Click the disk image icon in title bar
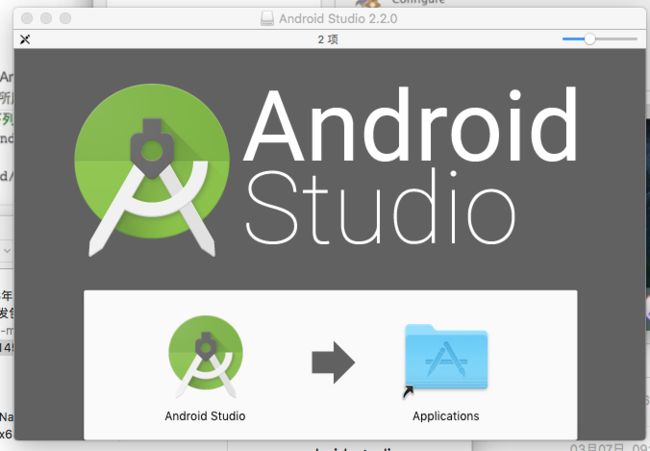The image size is (650, 451). coord(267,19)
